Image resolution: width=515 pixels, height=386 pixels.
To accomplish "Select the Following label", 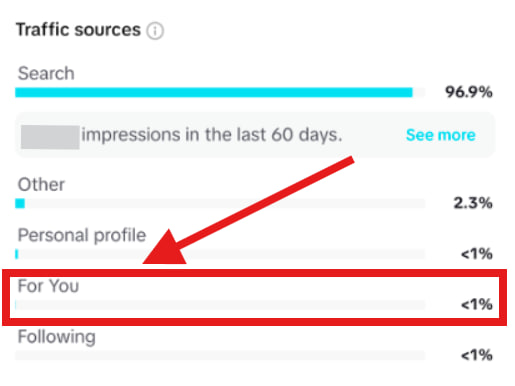I will 57,337.
